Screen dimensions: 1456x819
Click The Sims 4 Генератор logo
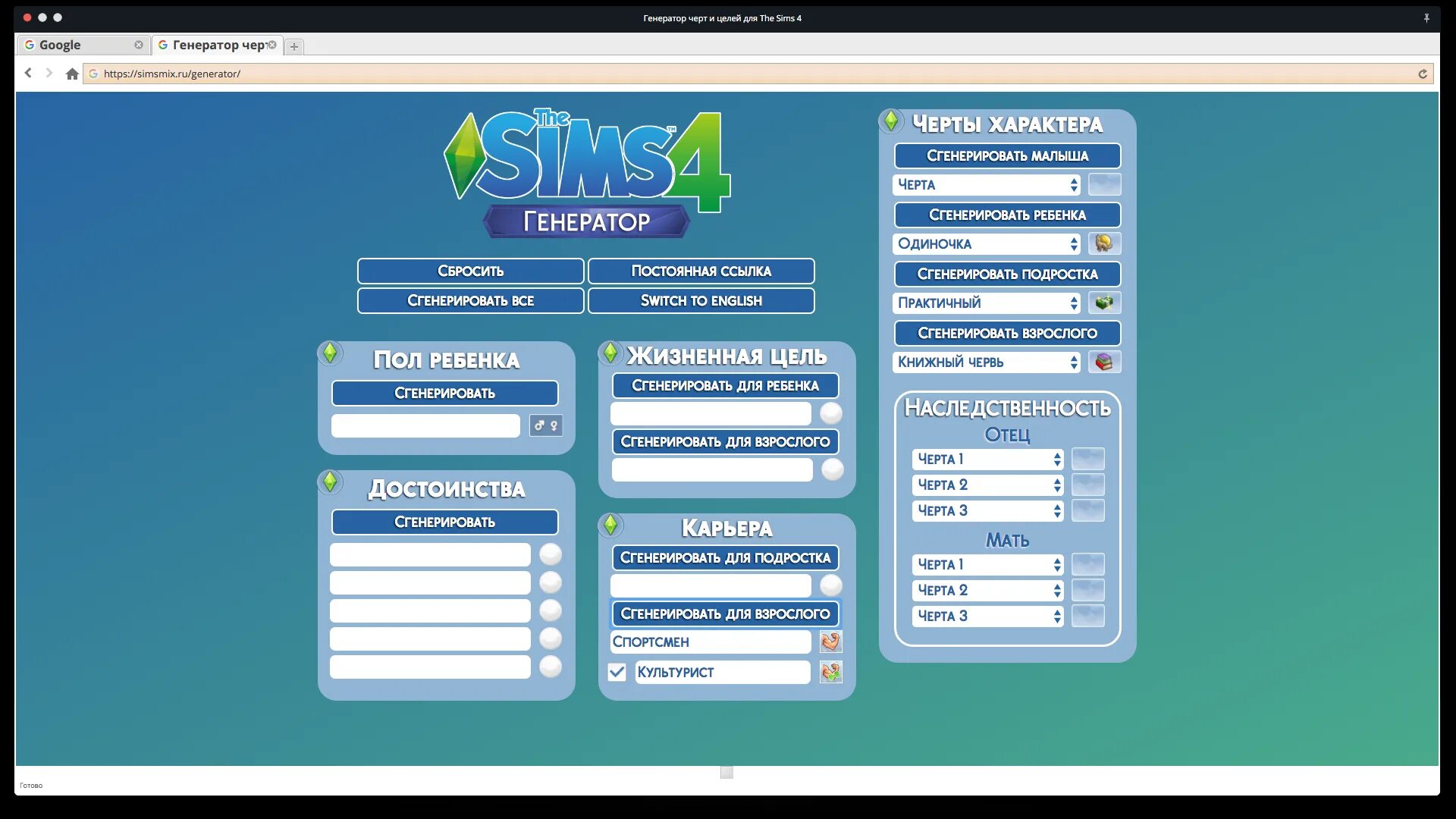tap(587, 173)
